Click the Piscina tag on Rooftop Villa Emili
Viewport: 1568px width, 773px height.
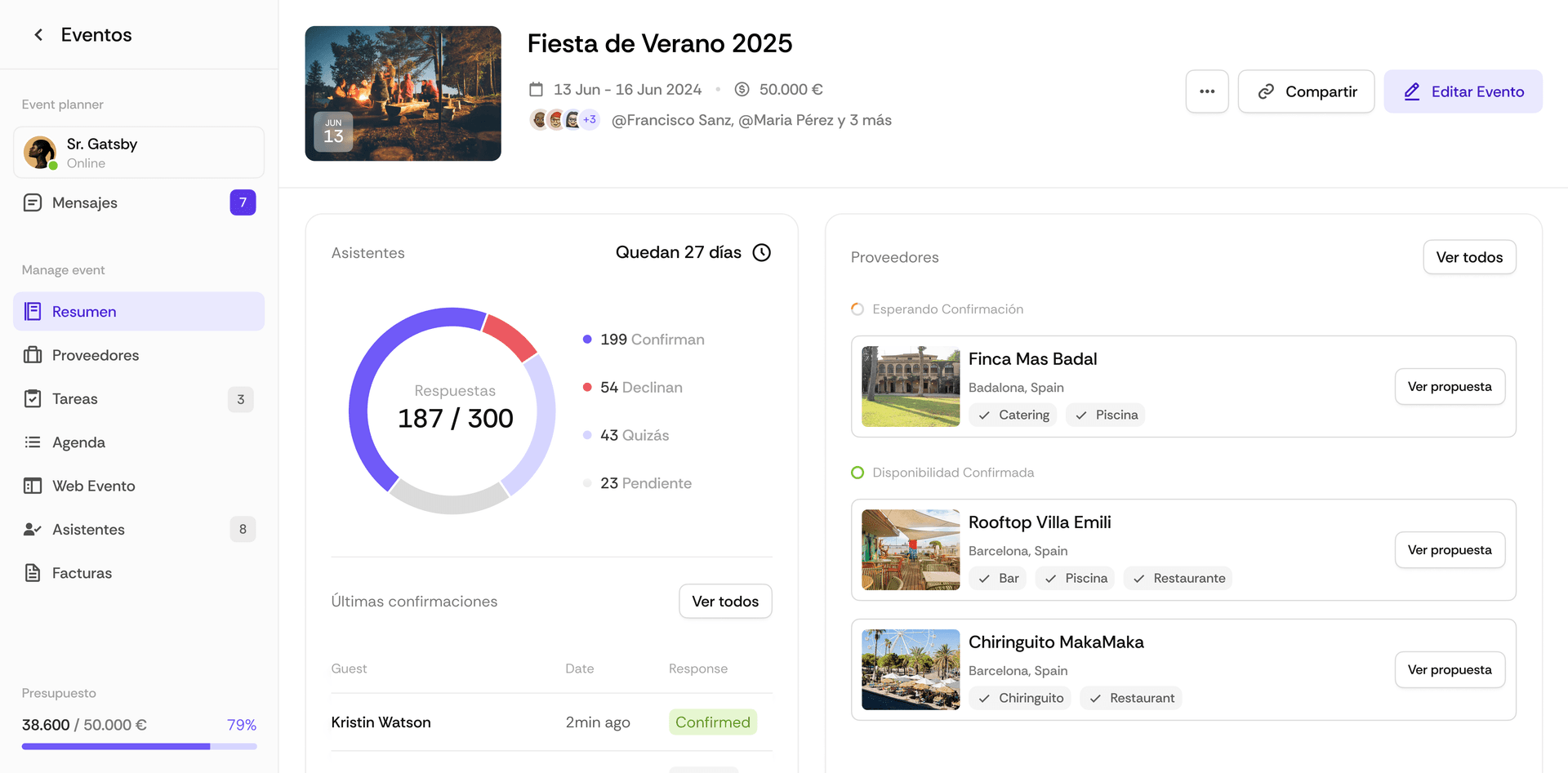1075,578
